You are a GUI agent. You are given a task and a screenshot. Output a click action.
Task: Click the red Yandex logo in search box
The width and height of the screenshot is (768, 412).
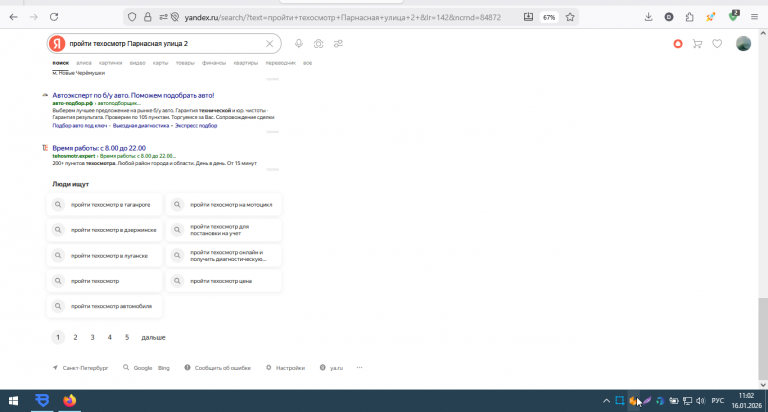[x=57, y=44]
